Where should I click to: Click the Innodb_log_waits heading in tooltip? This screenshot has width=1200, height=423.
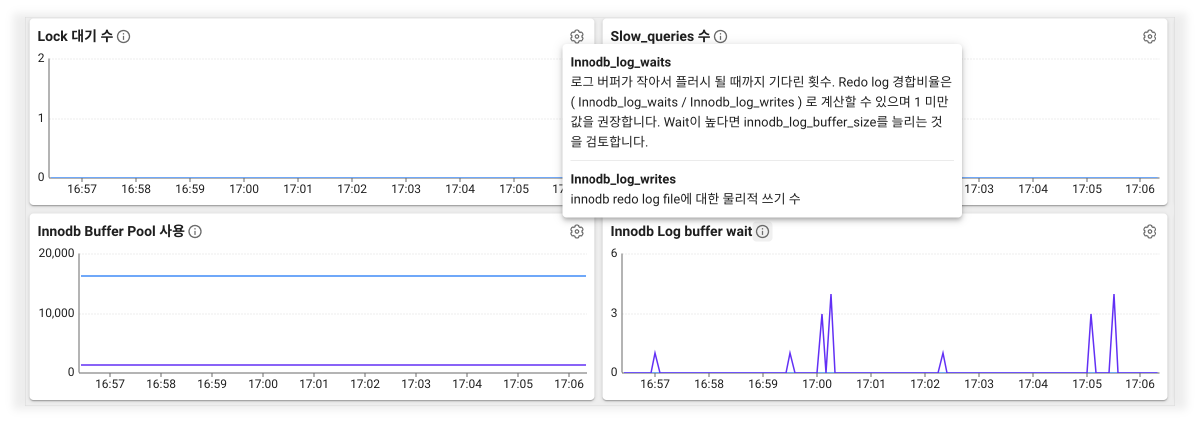coord(621,62)
